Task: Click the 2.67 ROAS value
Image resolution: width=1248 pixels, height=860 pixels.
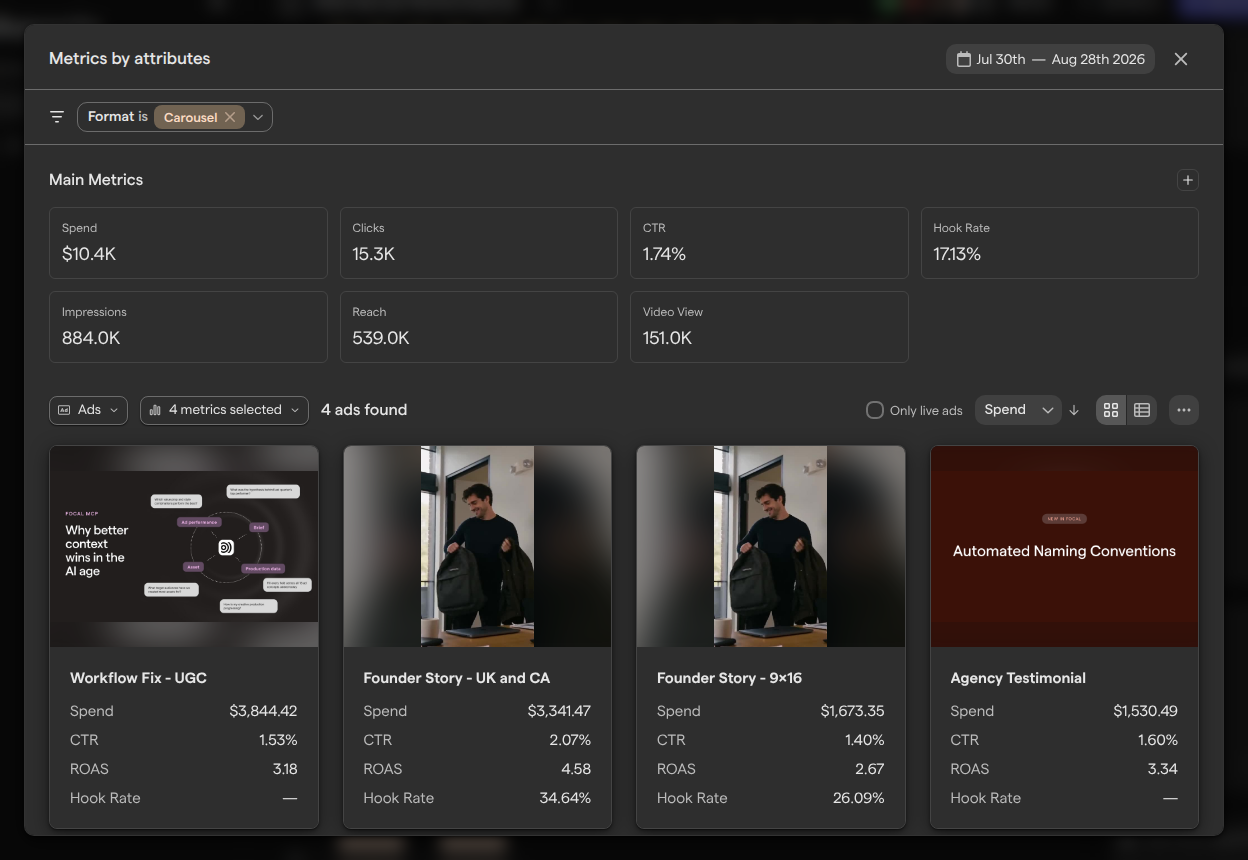Action: [870, 769]
